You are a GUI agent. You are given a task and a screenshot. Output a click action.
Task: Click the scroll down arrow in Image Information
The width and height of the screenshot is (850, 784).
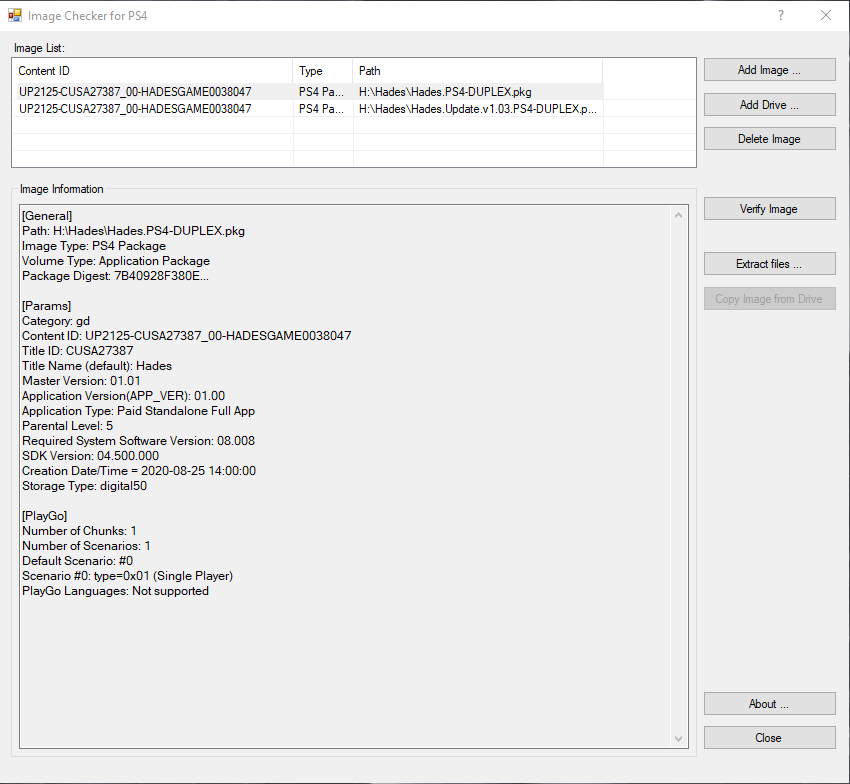pyautogui.click(x=679, y=738)
